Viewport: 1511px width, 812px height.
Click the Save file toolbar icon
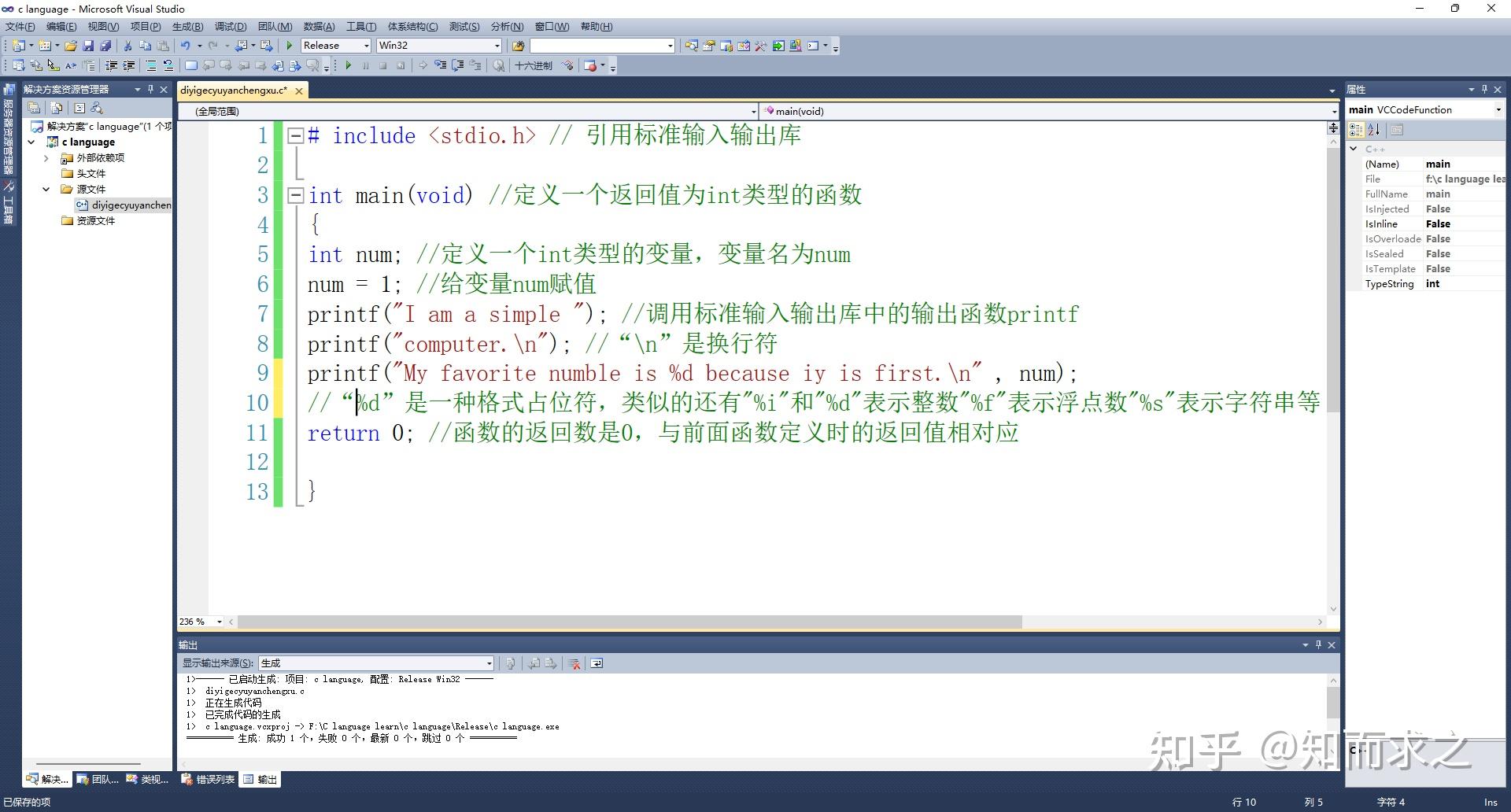pos(88,46)
